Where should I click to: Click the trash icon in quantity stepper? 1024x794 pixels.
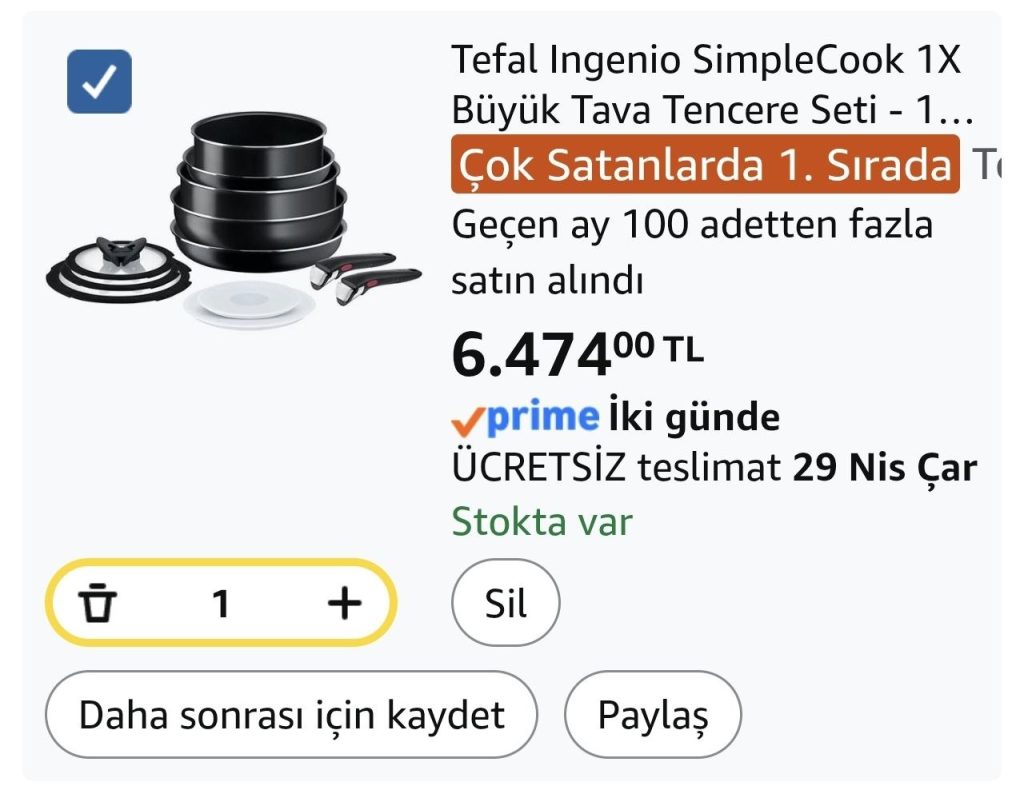pyautogui.click(x=97, y=602)
